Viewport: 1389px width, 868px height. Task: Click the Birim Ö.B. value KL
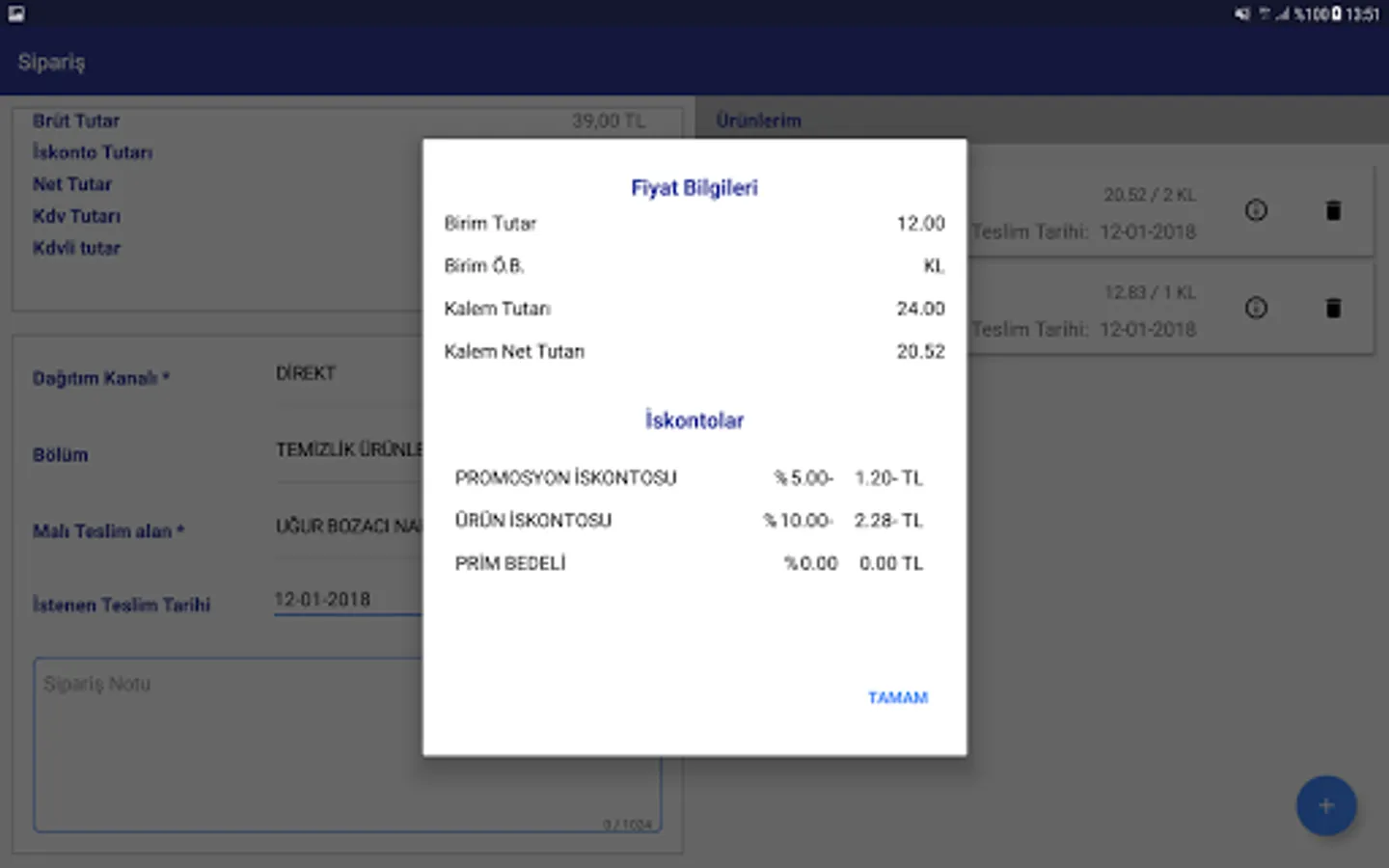point(934,266)
